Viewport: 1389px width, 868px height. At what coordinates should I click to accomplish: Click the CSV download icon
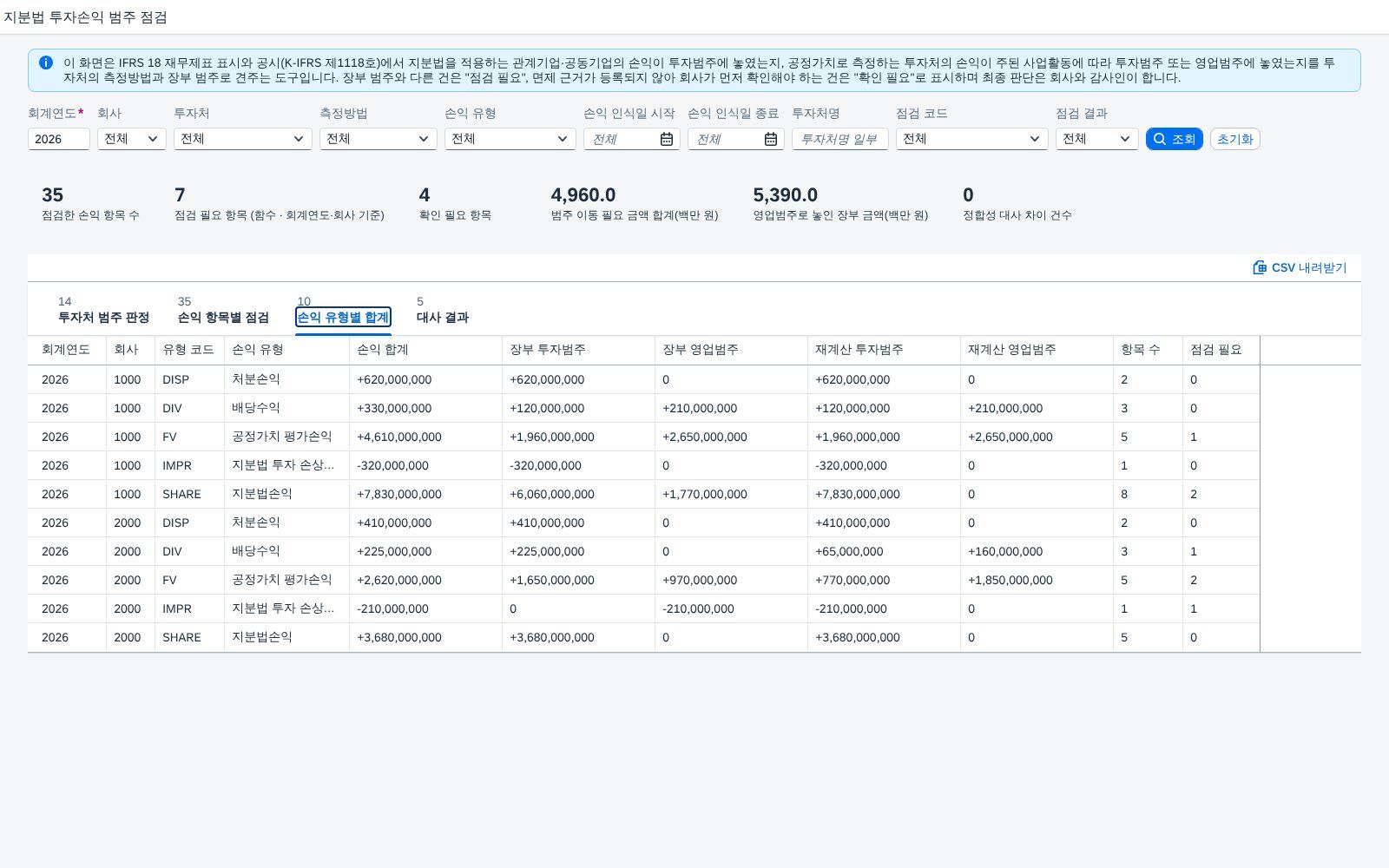click(1260, 267)
